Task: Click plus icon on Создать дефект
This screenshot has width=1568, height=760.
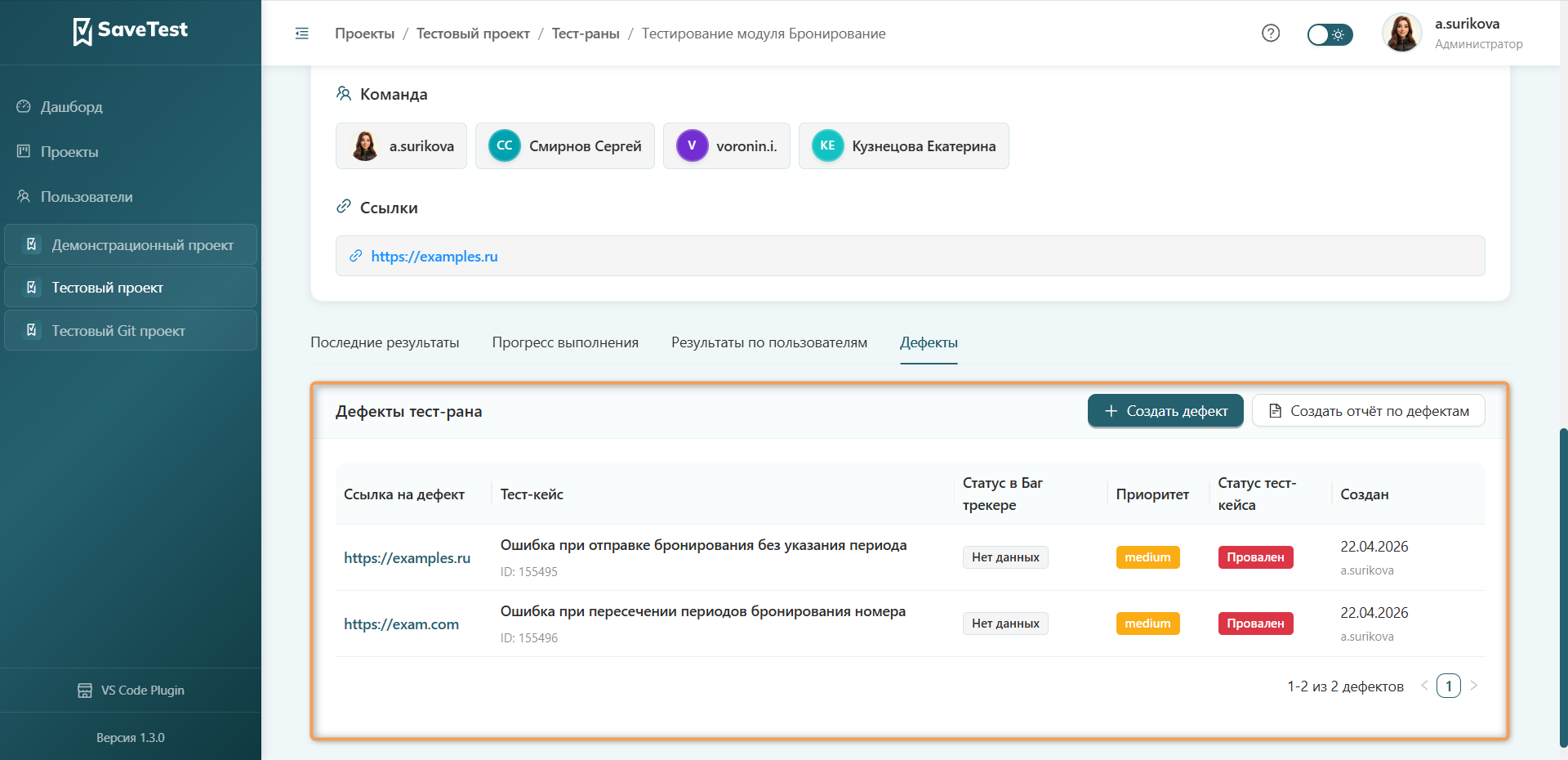Action: click(x=1111, y=411)
